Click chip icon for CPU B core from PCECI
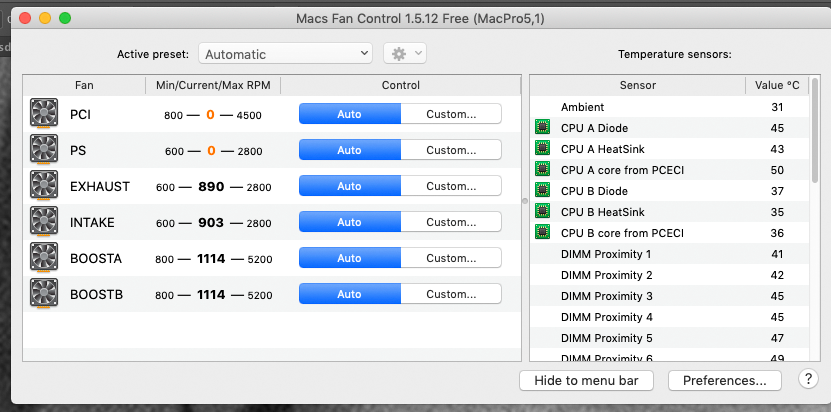The height and width of the screenshot is (412, 831). pos(542,232)
